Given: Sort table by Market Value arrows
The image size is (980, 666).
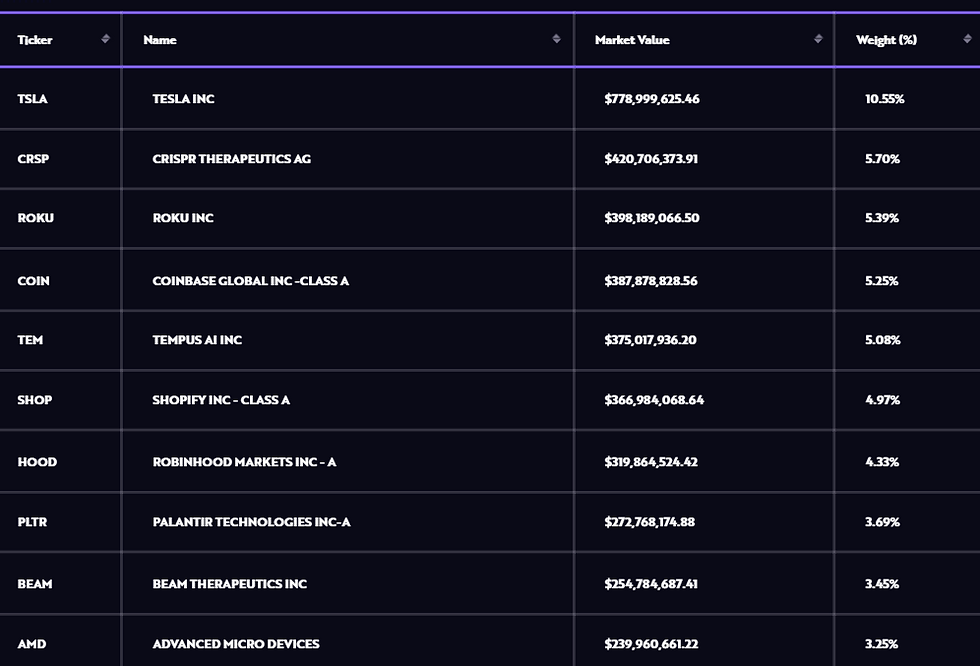Looking at the screenshot, I should [x=818, y=39].
